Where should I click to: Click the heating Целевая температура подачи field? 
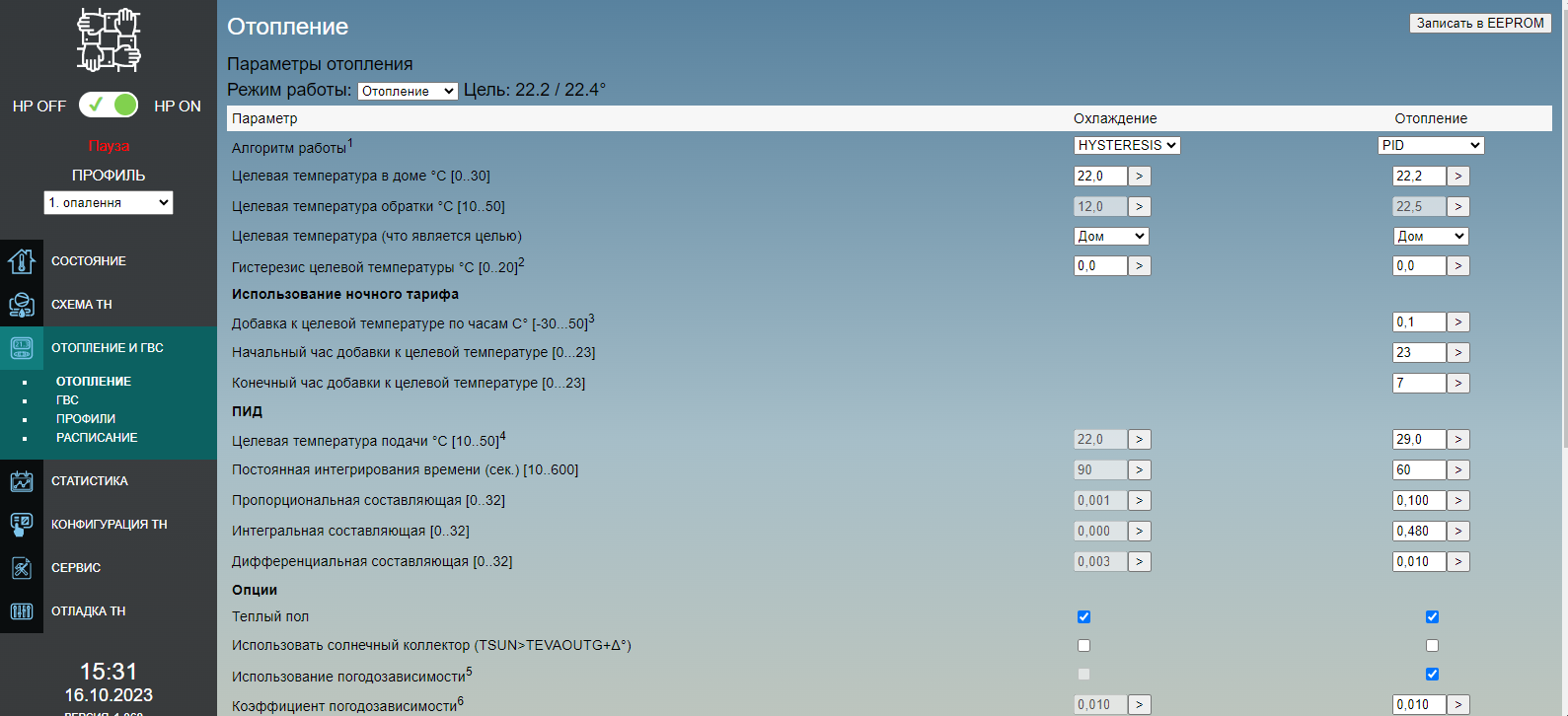(1419, 439)
